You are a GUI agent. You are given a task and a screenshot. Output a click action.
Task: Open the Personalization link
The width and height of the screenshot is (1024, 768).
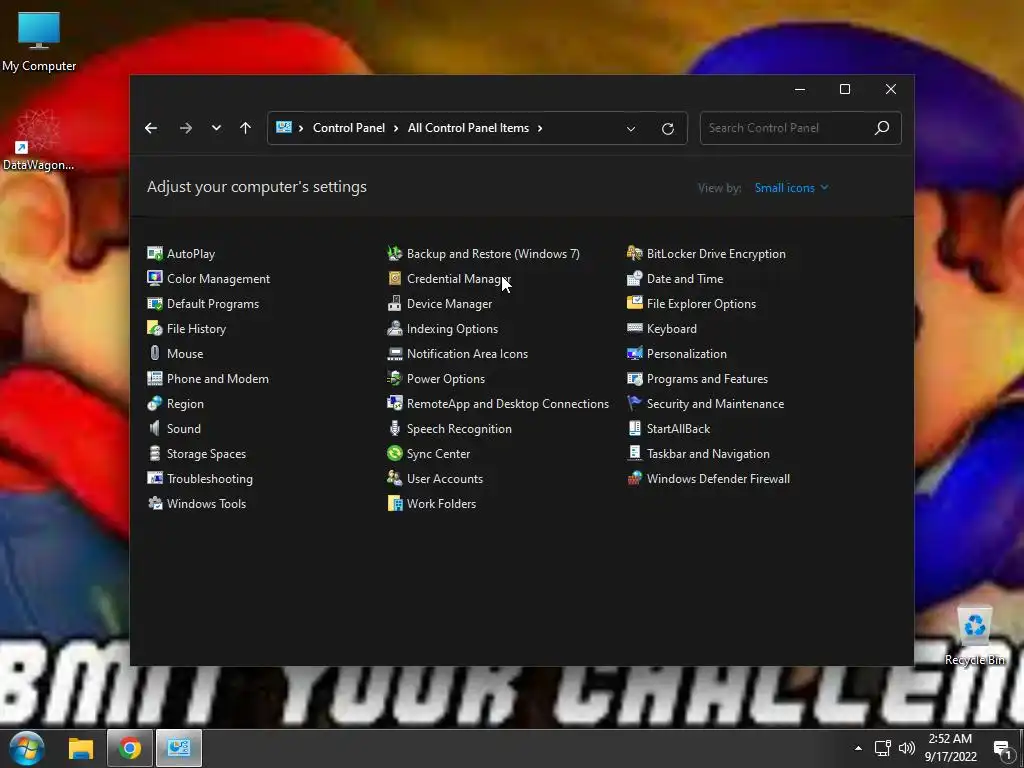(x=686, y=353)
